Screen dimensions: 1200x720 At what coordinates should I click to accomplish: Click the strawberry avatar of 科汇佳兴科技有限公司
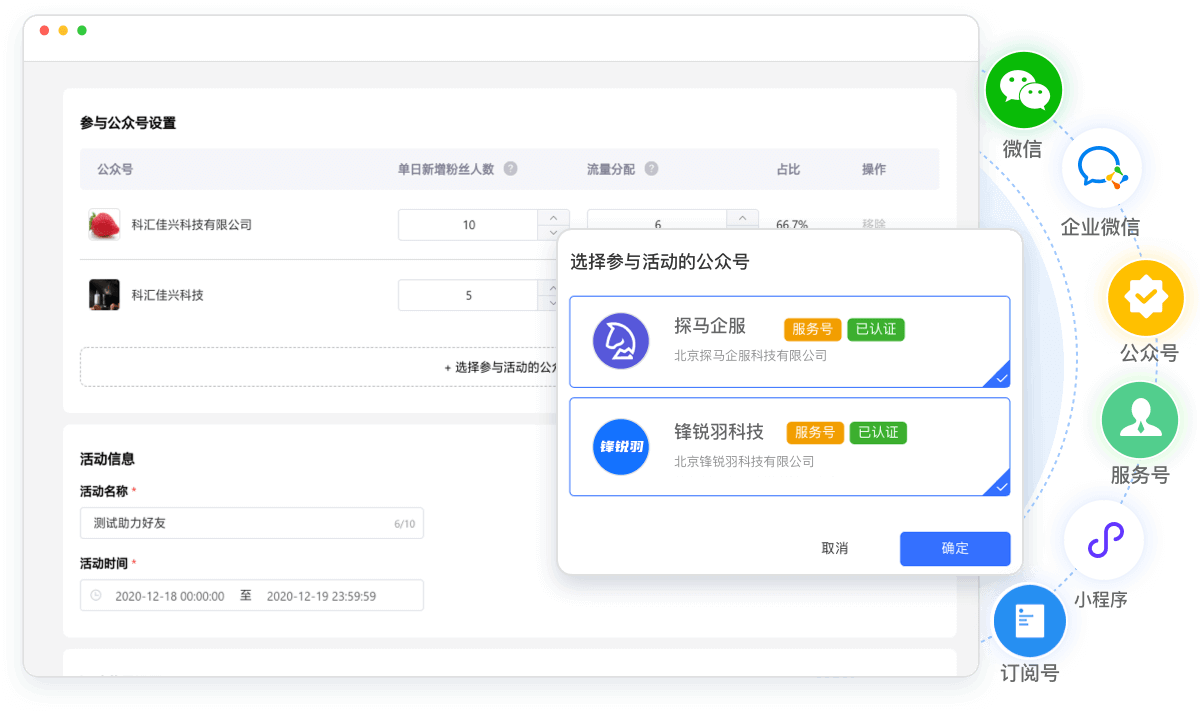104,225
